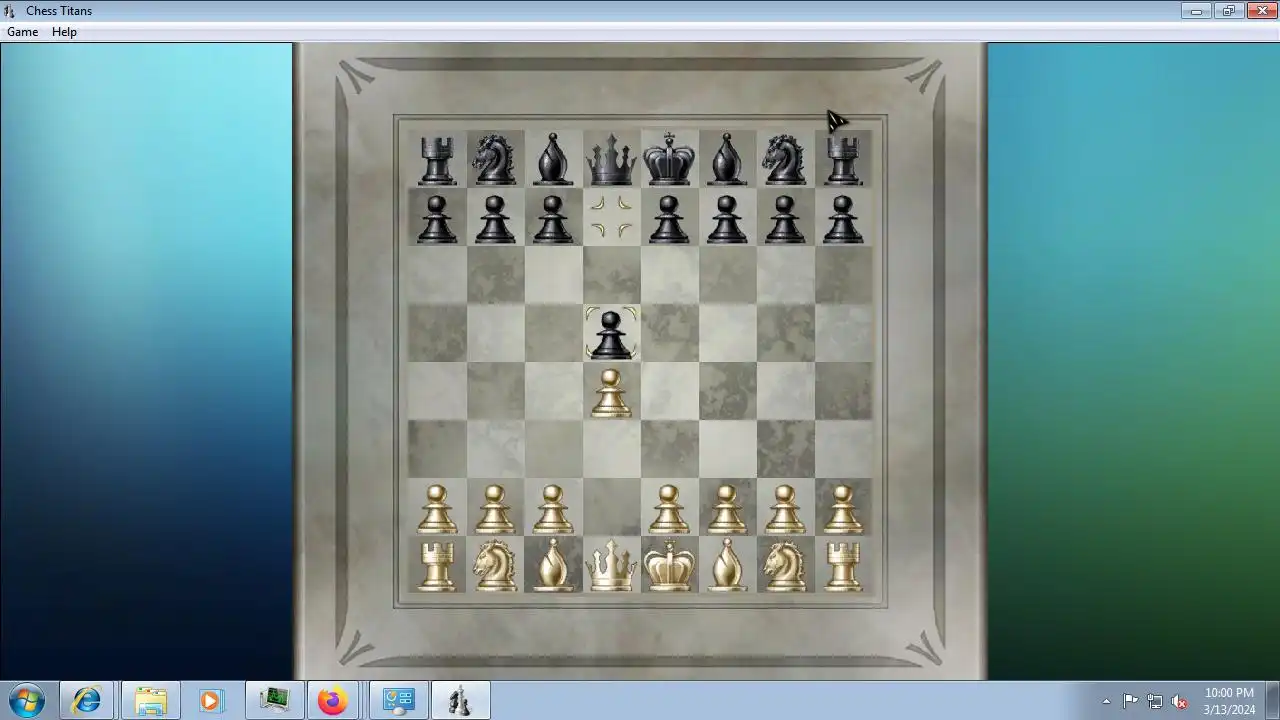Select the white queen on d1
1280x720 pixels.
point(611,566)
